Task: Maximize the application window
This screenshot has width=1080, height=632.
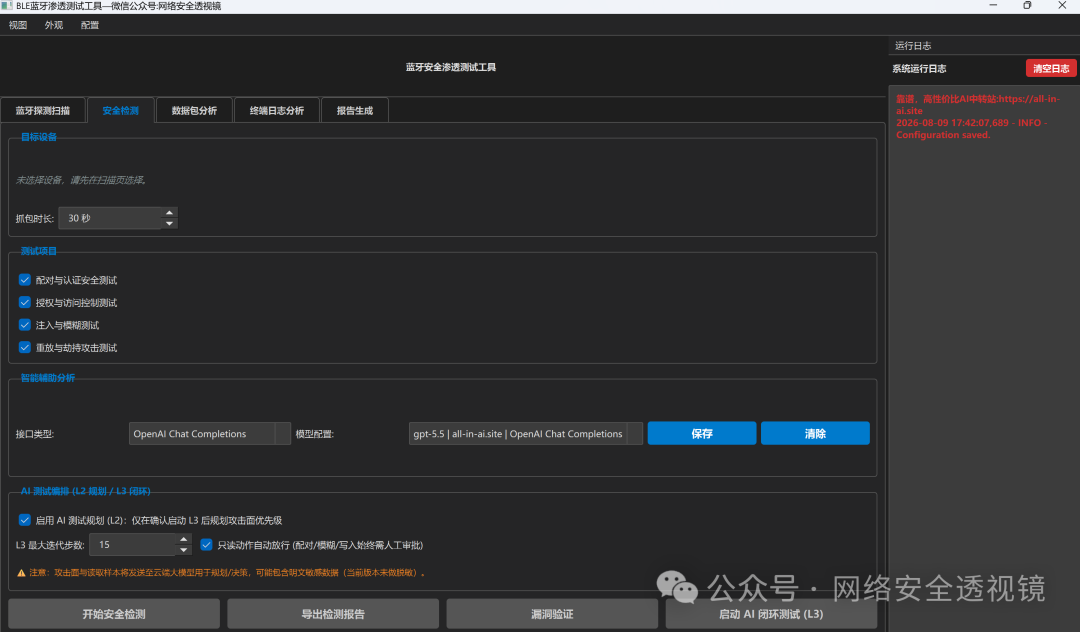Action: pyautogui.click(x=1027, y=6)
